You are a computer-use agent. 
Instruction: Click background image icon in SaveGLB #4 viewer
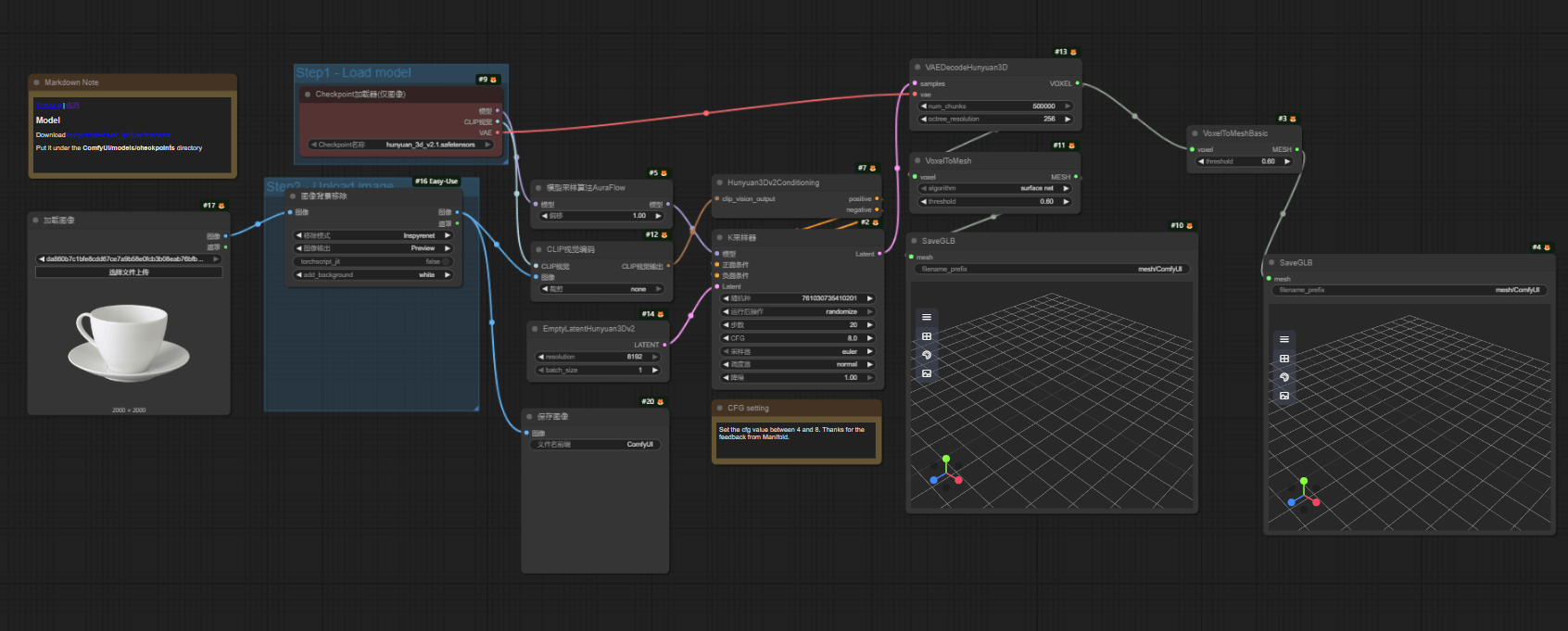coord(1284,396)
